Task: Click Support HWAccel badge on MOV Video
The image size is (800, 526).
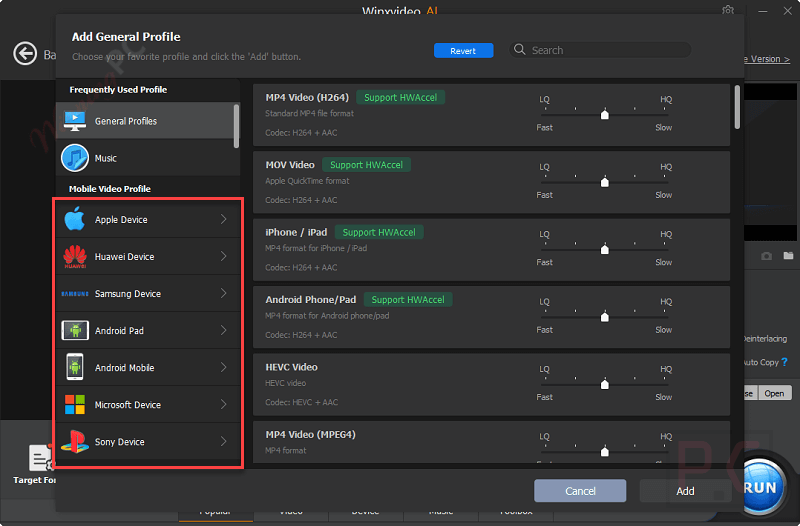Action: pos(366,165)
